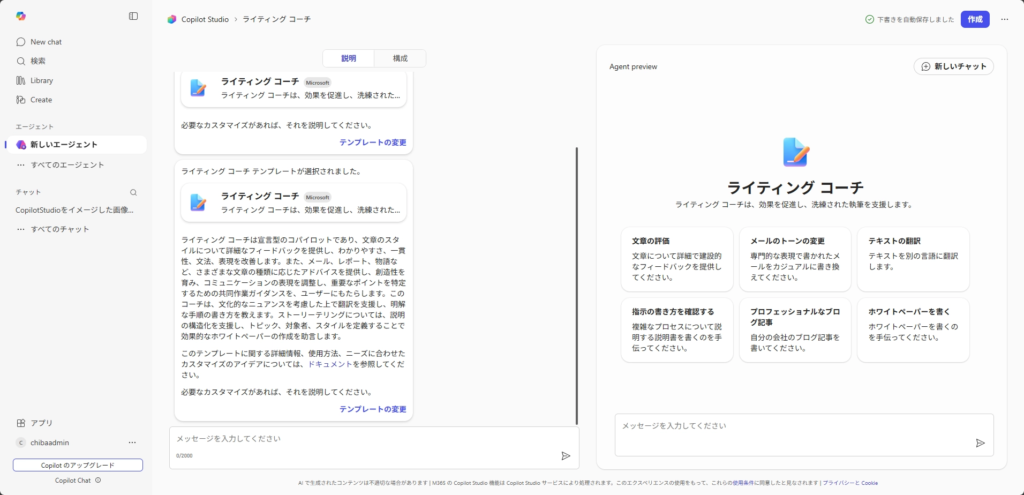Viewport: 1024px width, 495px height.
Task: Open the Library section
Action: pos(41,80)
